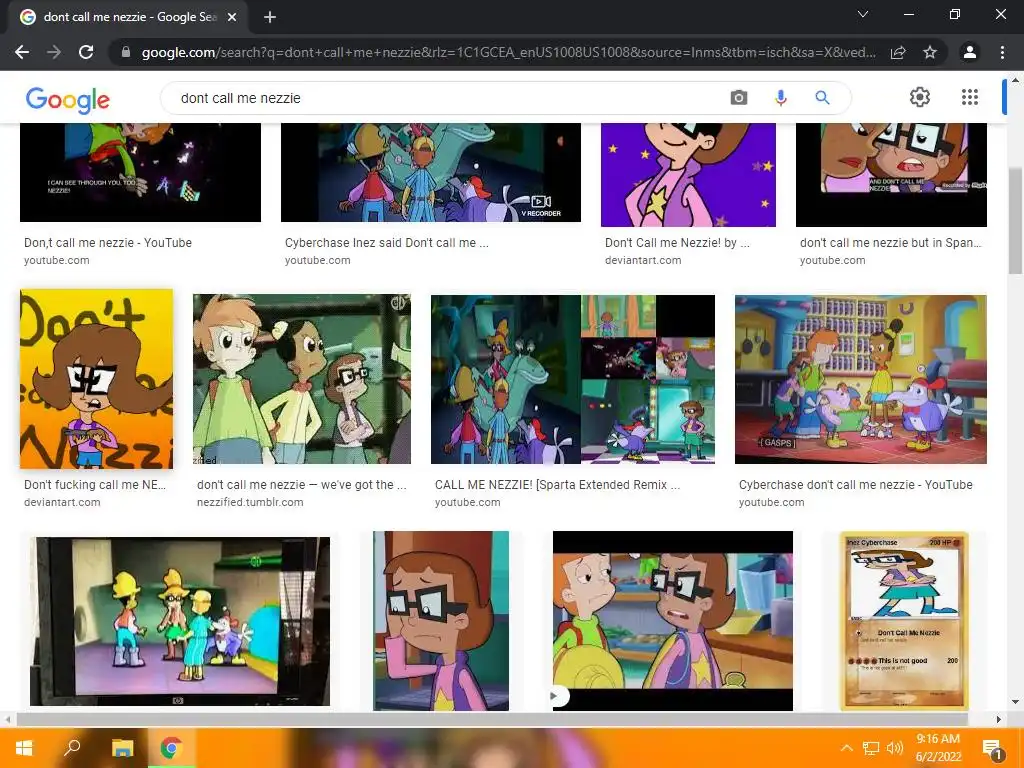The width and height of the screenshot is (1024, 768).
Task: Open 'Don't Call me Nezzie! by' deviantart result
Action: click(x=677, y=243)
